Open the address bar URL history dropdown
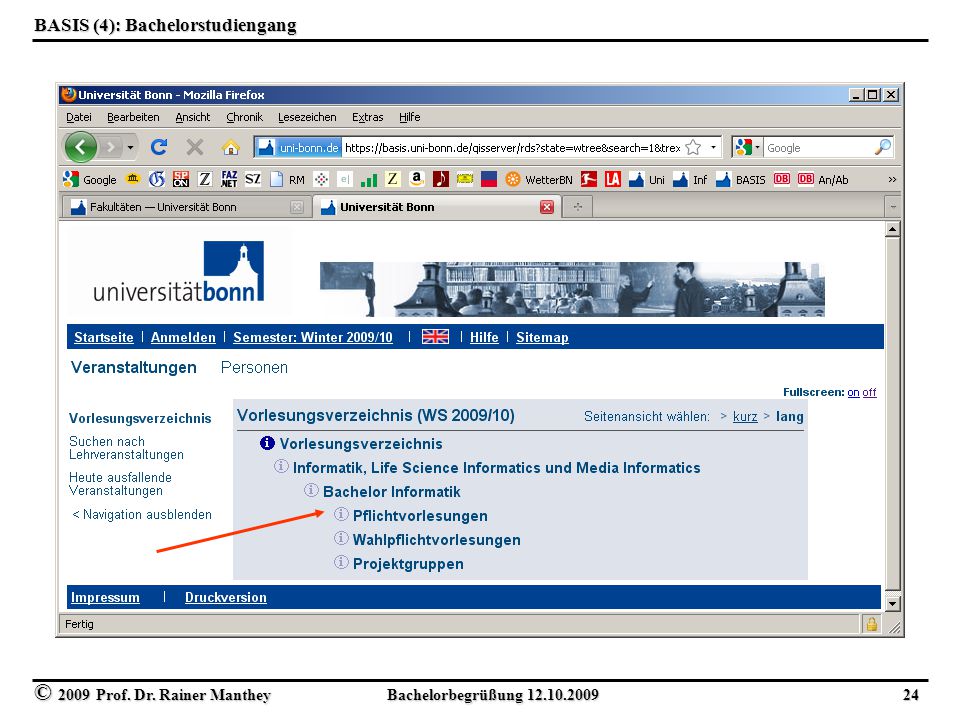Screen dimensions: 960x720 click(713, 148)
